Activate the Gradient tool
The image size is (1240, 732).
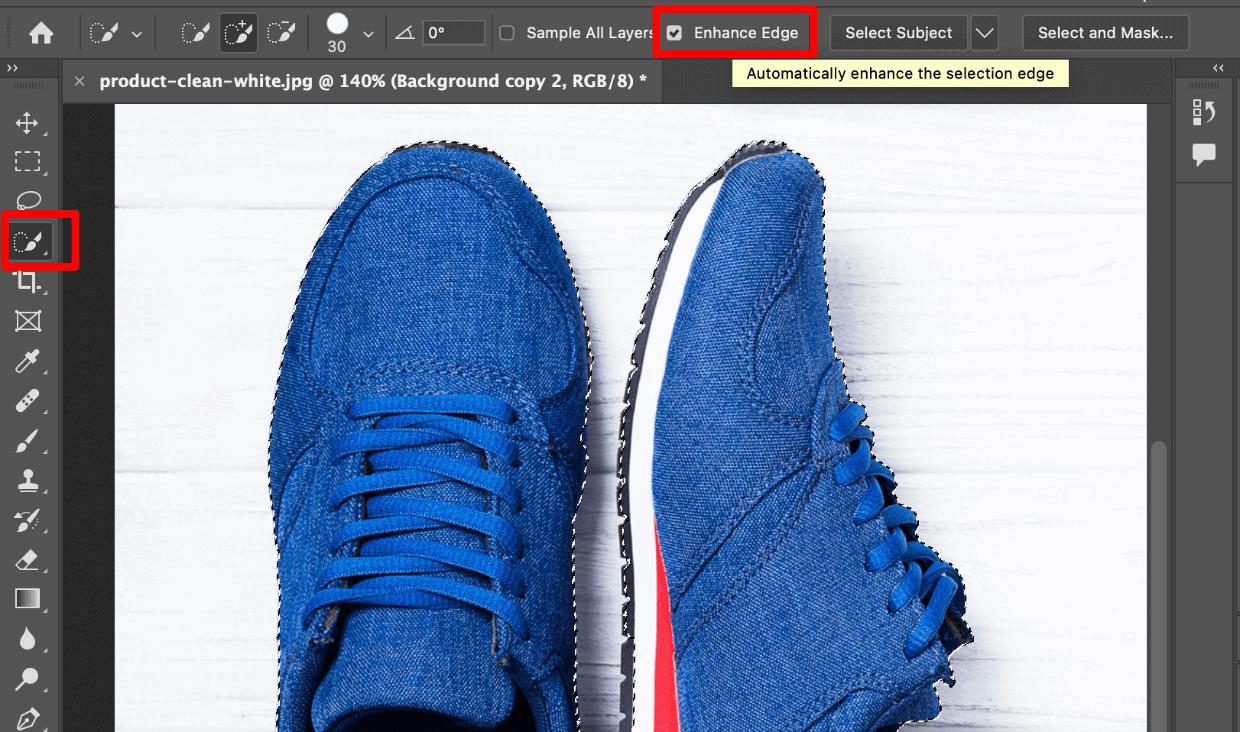pyautogui.click(x=29, y=598)
